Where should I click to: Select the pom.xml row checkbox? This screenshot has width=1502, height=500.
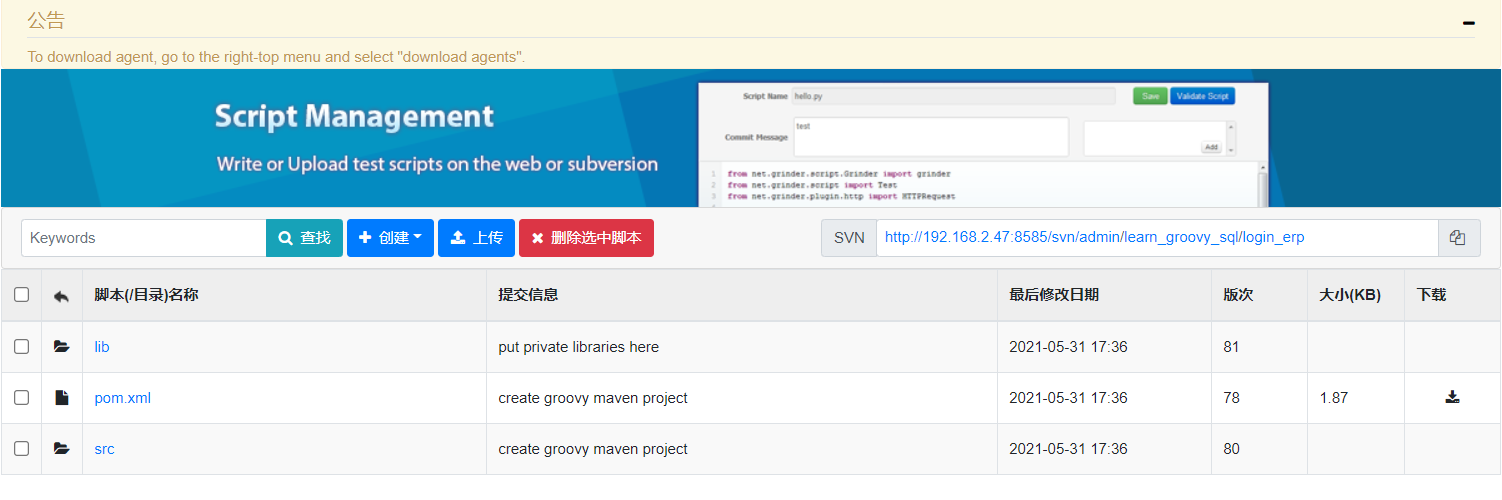[x=21, y=398]
